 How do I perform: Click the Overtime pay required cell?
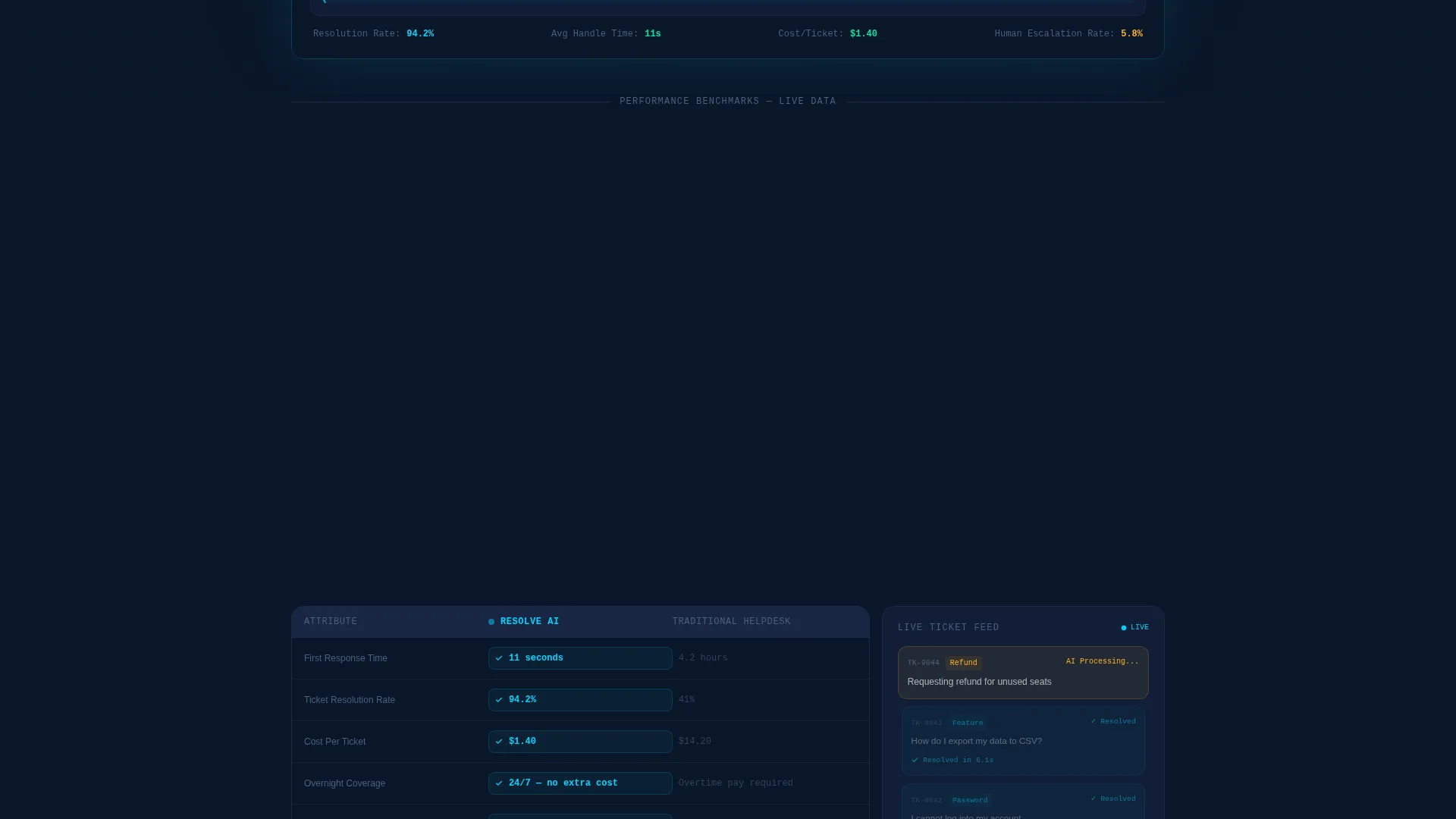click(x=736, y=783)
